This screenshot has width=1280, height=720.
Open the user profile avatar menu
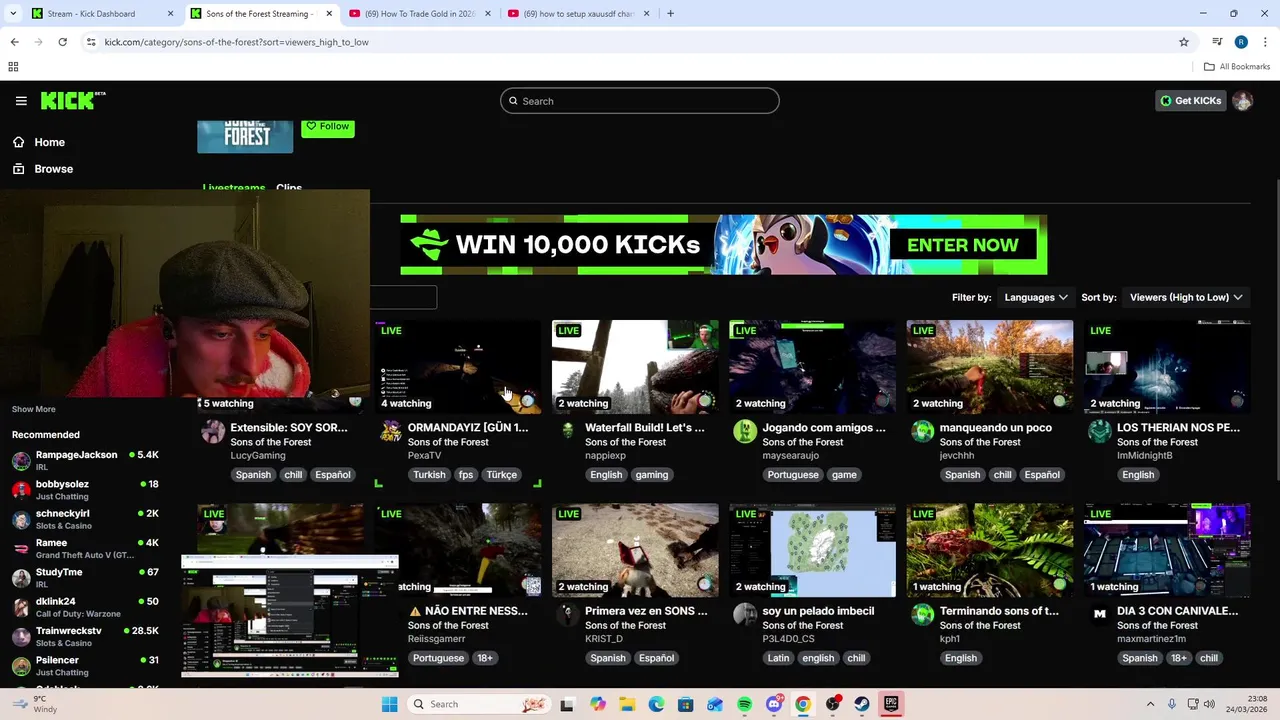pyautogui.click(x=1242, y=101)
